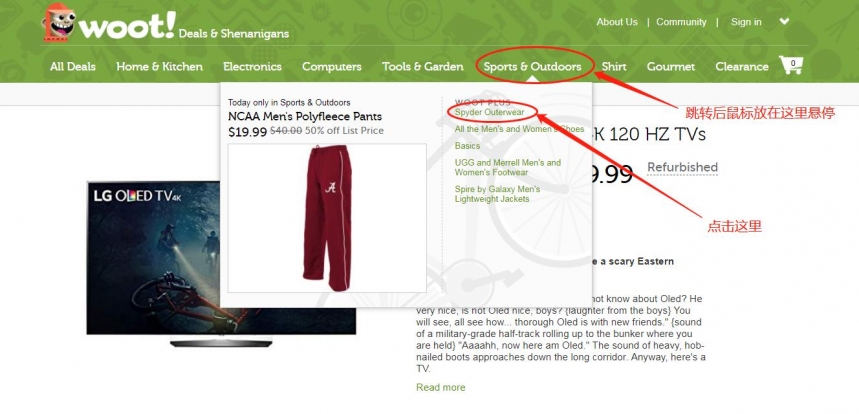
Task: Open the Shirt category
Action: [614, 67]
